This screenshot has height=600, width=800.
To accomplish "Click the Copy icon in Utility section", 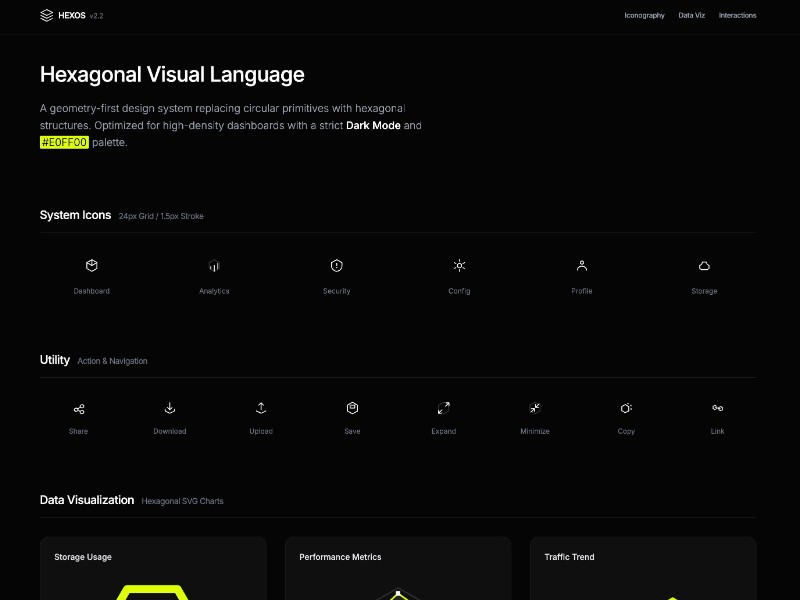I will point(626,406).
